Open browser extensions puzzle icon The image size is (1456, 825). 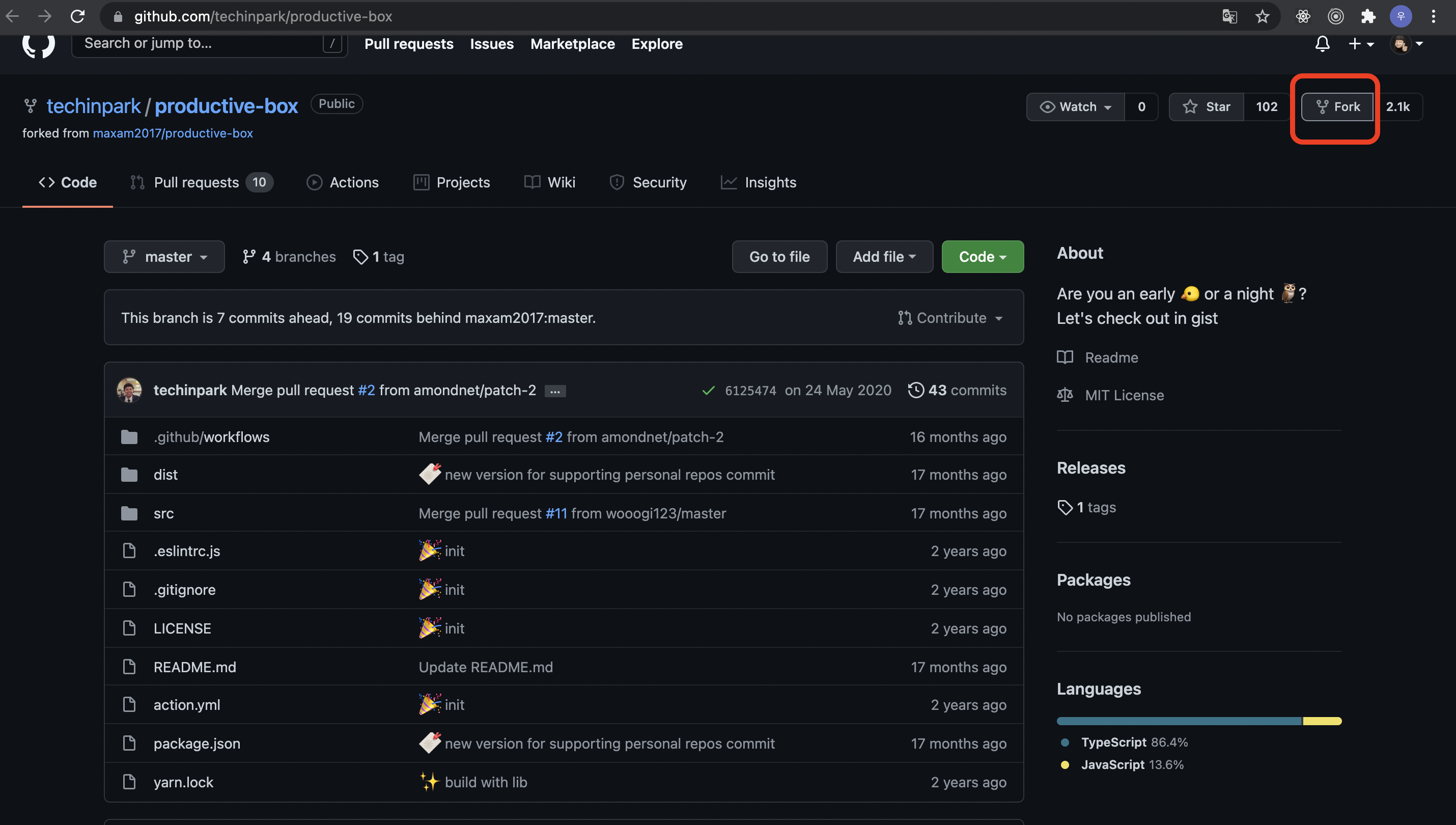1368,16
